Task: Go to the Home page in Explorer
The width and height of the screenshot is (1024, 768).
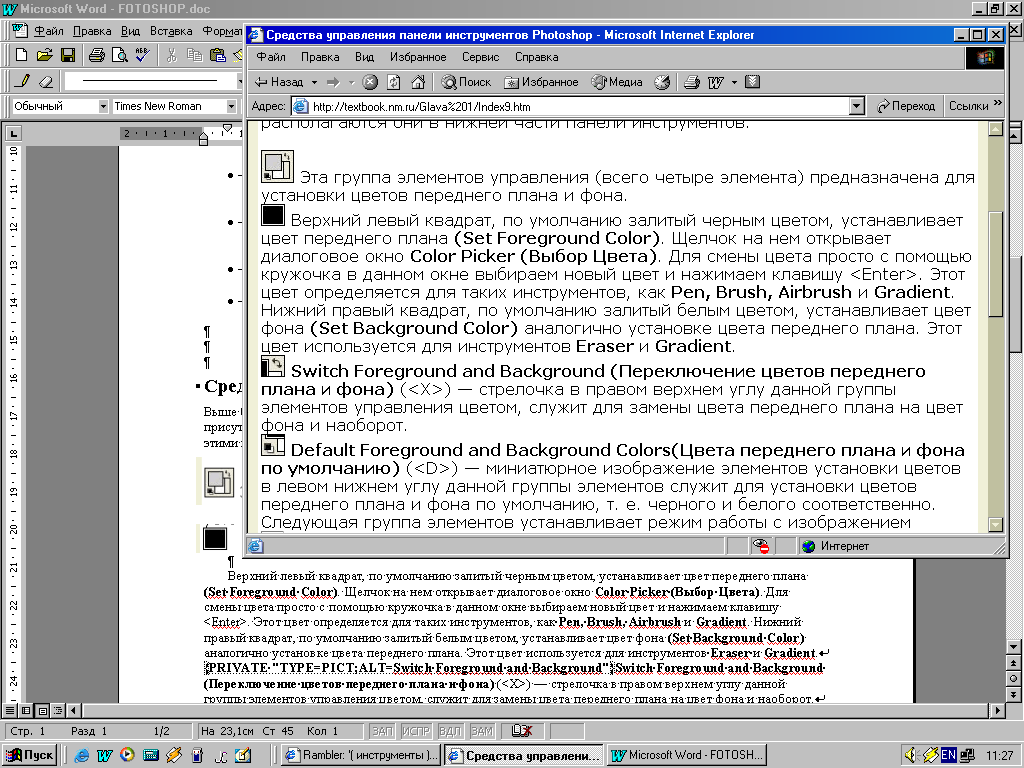Action: coord(418,82)
